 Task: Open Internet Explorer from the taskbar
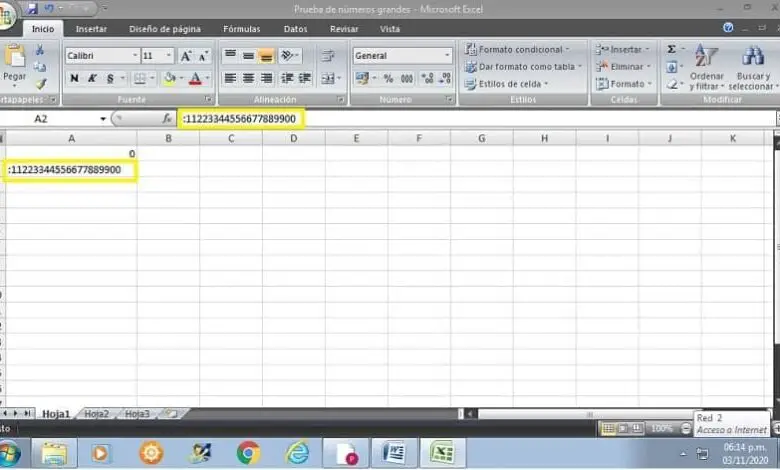(x=297, y=453)
